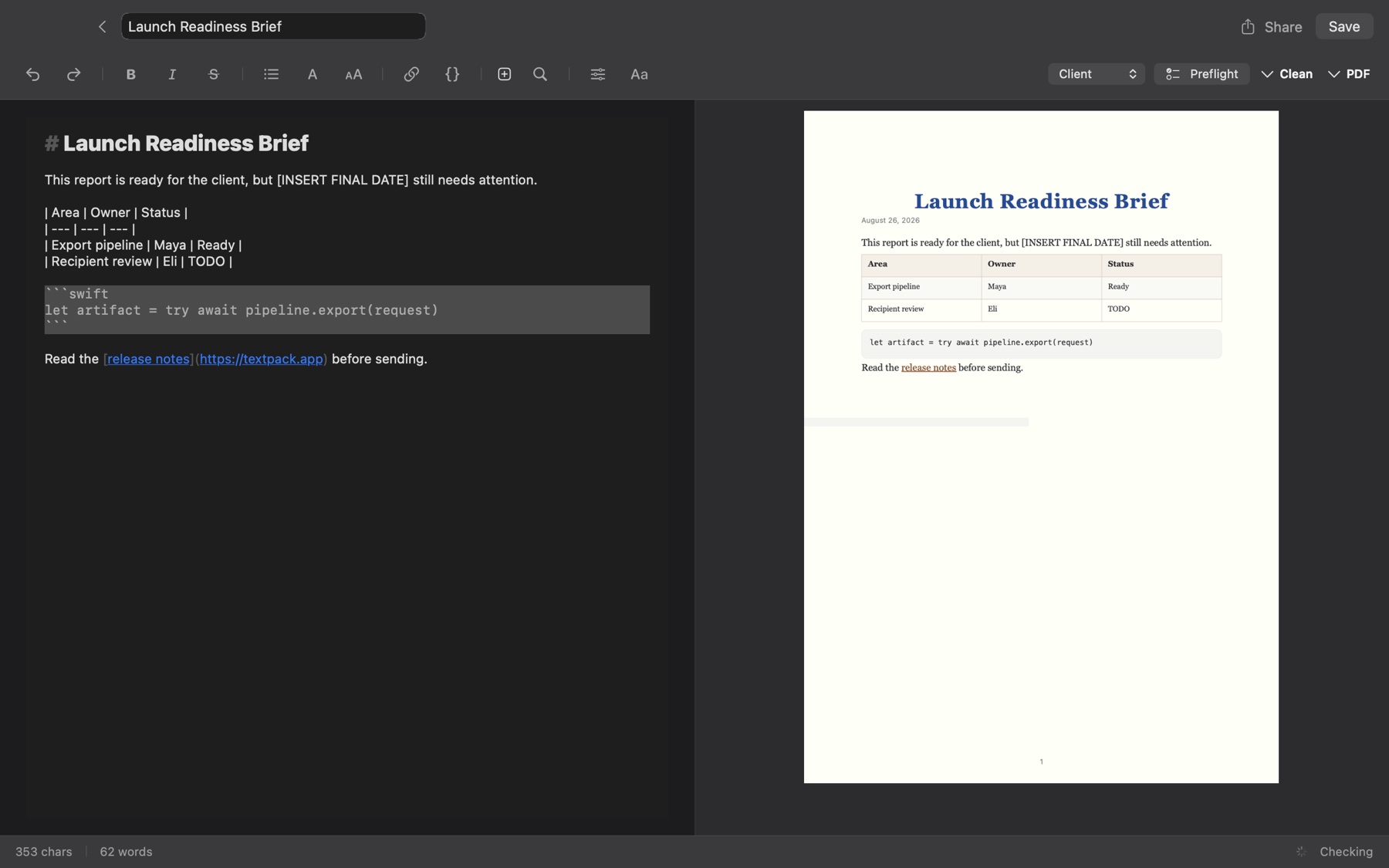Click the Checking status indicator
The width and height of the screenshot is (1389, 868).
coord(1335,852)
